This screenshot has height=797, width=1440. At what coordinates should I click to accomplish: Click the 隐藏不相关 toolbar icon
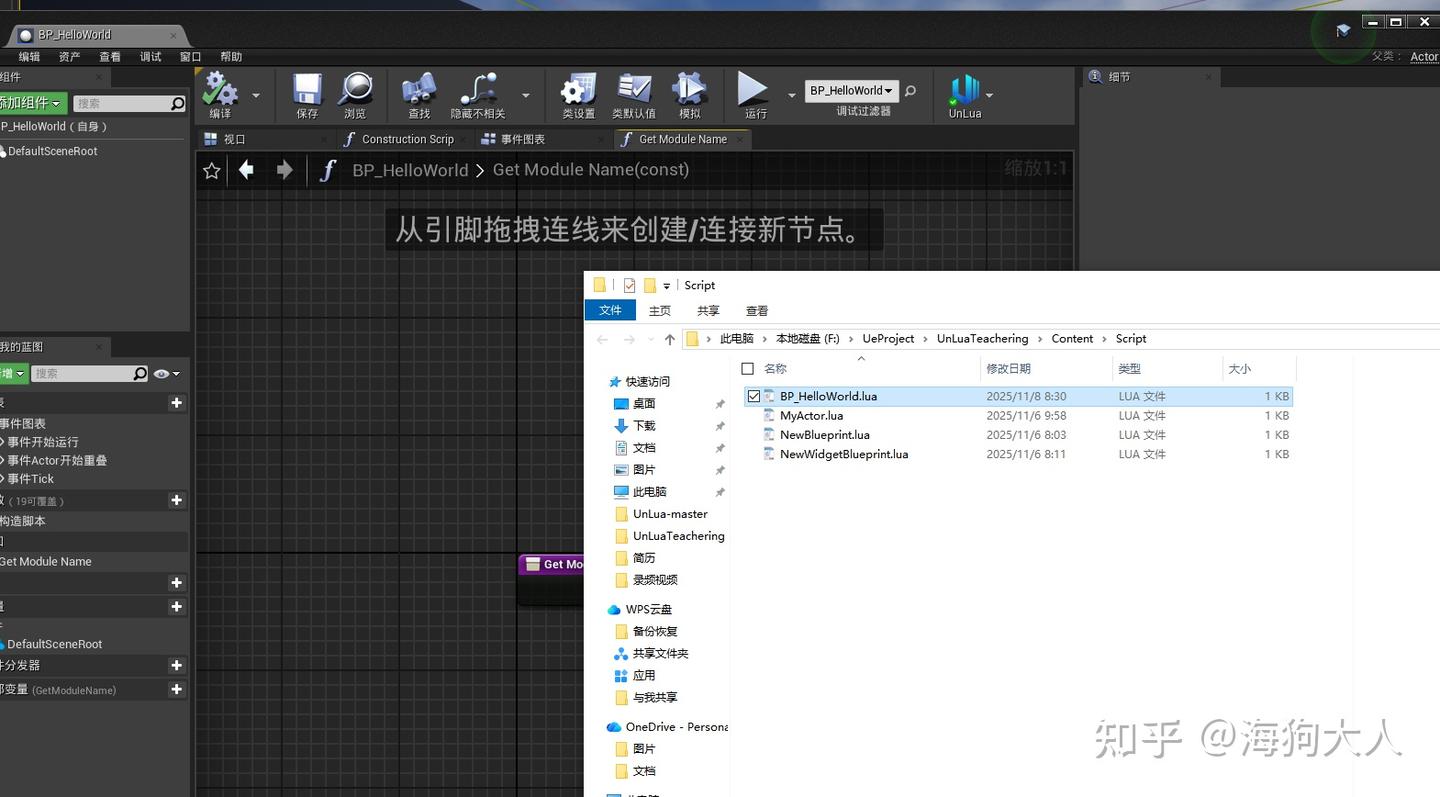coord(478,90)
